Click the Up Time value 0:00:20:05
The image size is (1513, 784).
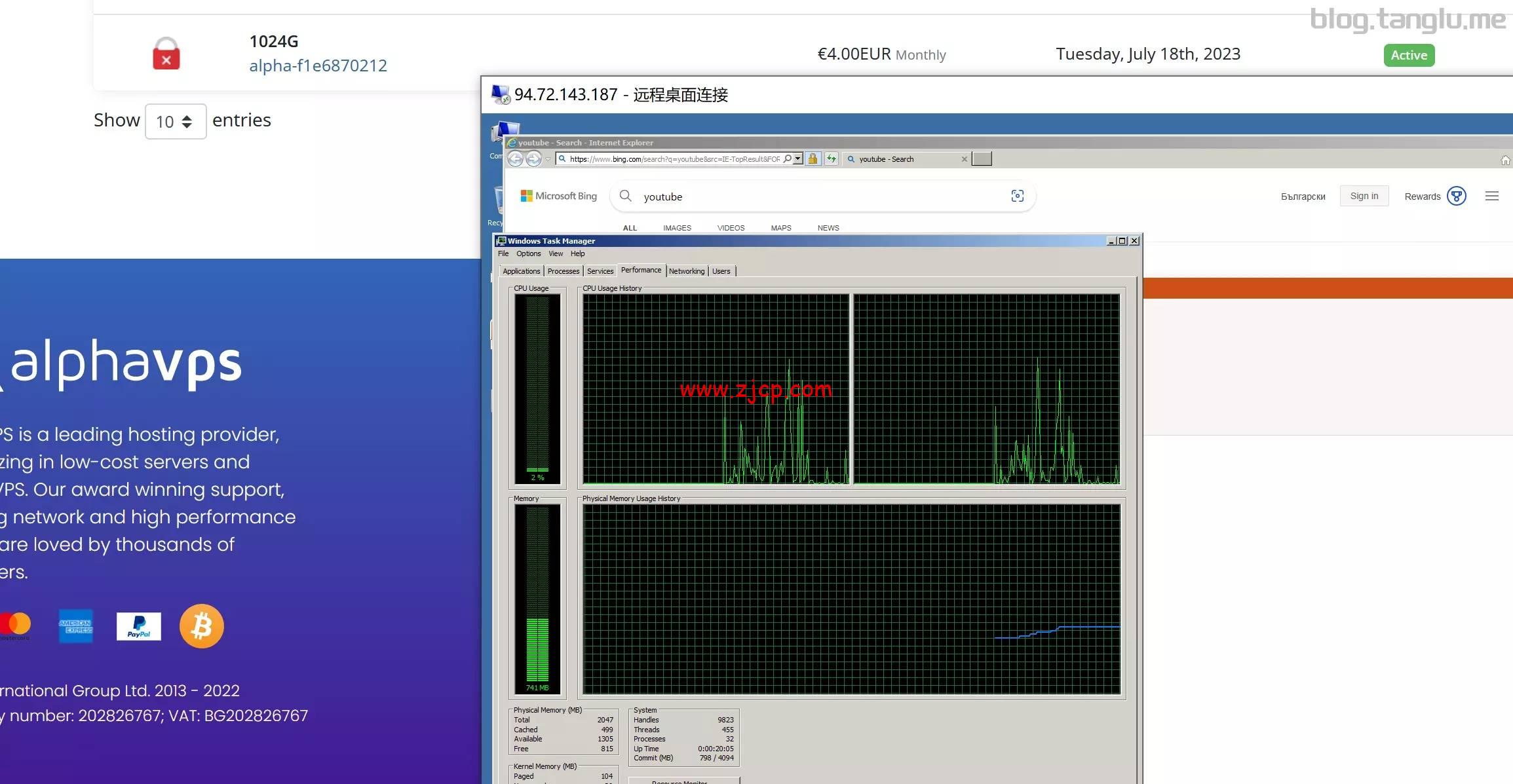(x=716, y=749)
